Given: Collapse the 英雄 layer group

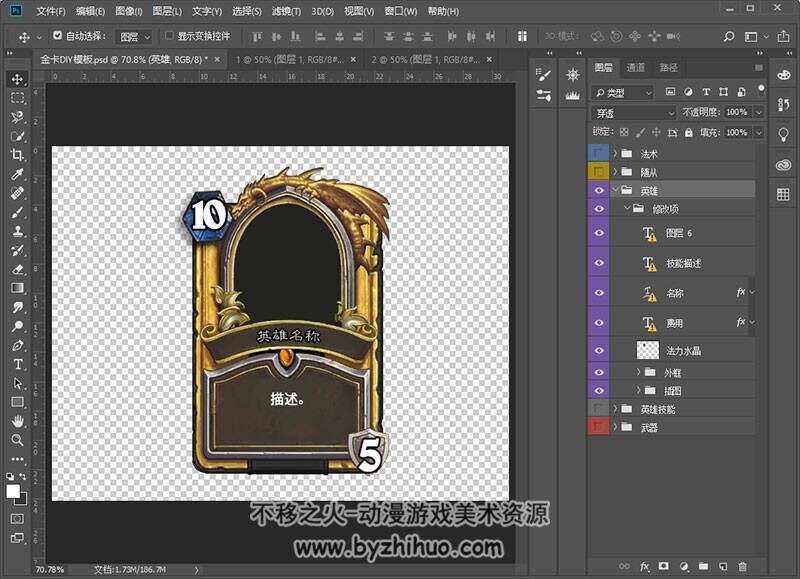Looking at the screenshot, I should (x=615, y=190).
